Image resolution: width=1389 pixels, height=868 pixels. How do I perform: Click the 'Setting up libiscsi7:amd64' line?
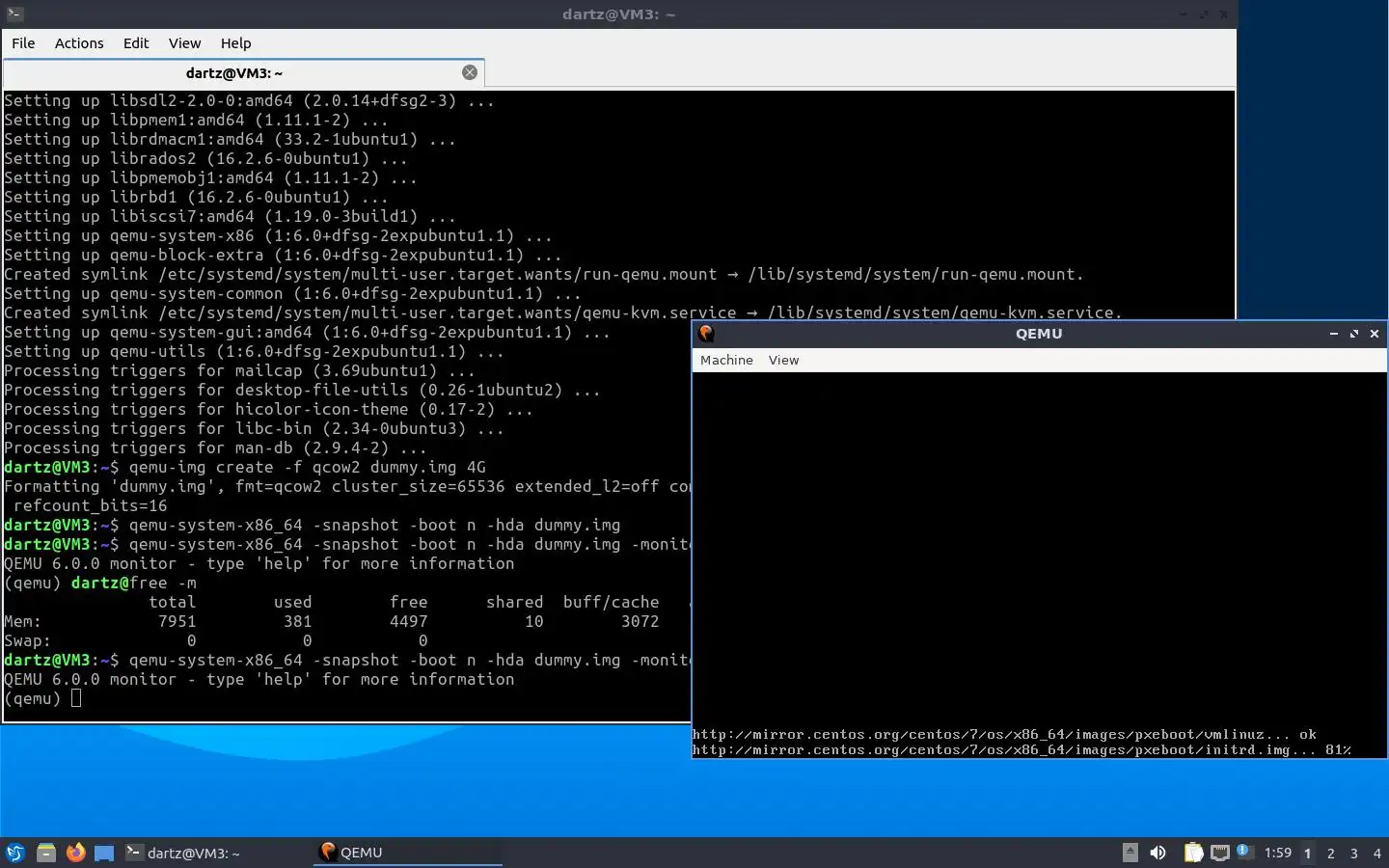pos(225,216)
